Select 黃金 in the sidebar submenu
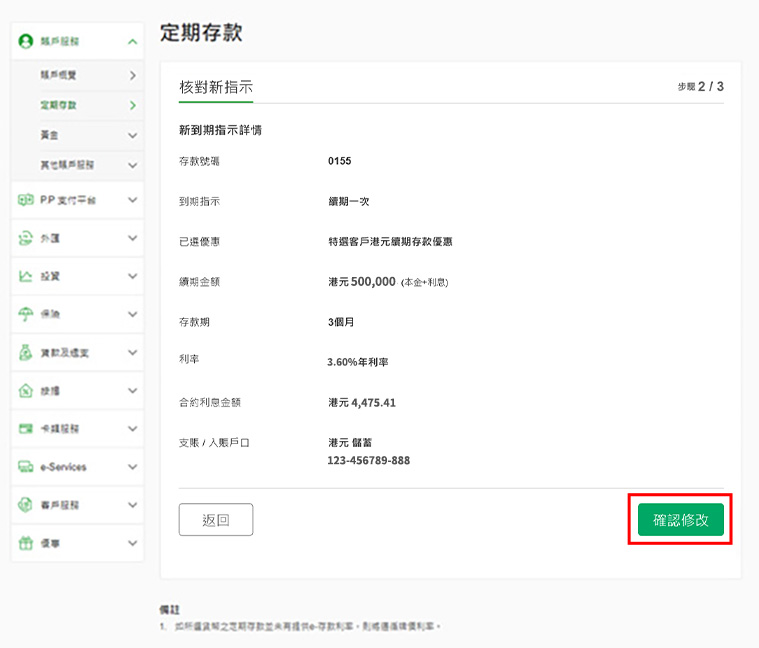This screenshot has width=759, height=648. coord(49,135)
